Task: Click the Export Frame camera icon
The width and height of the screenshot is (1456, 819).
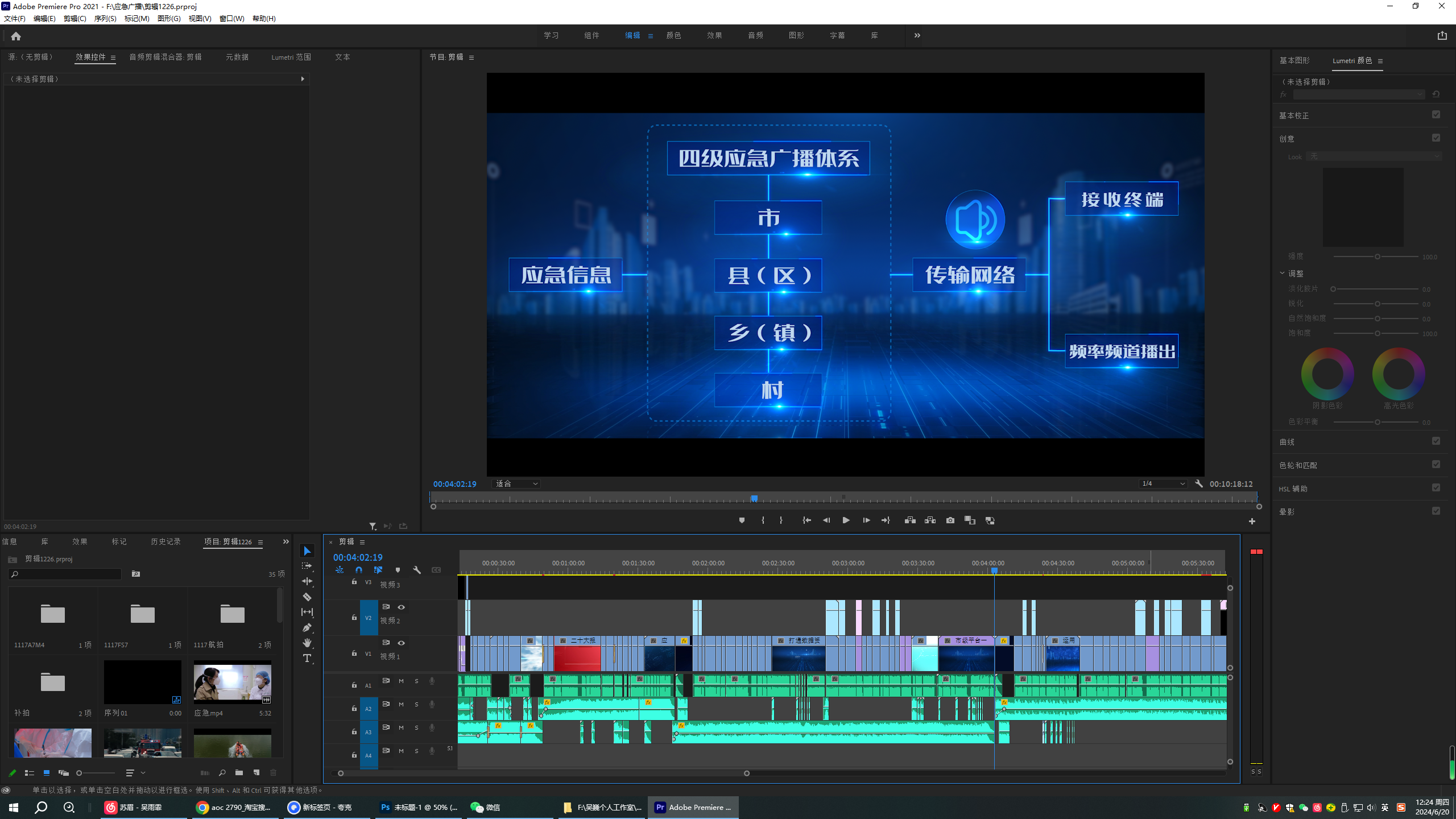Action: 950,520
